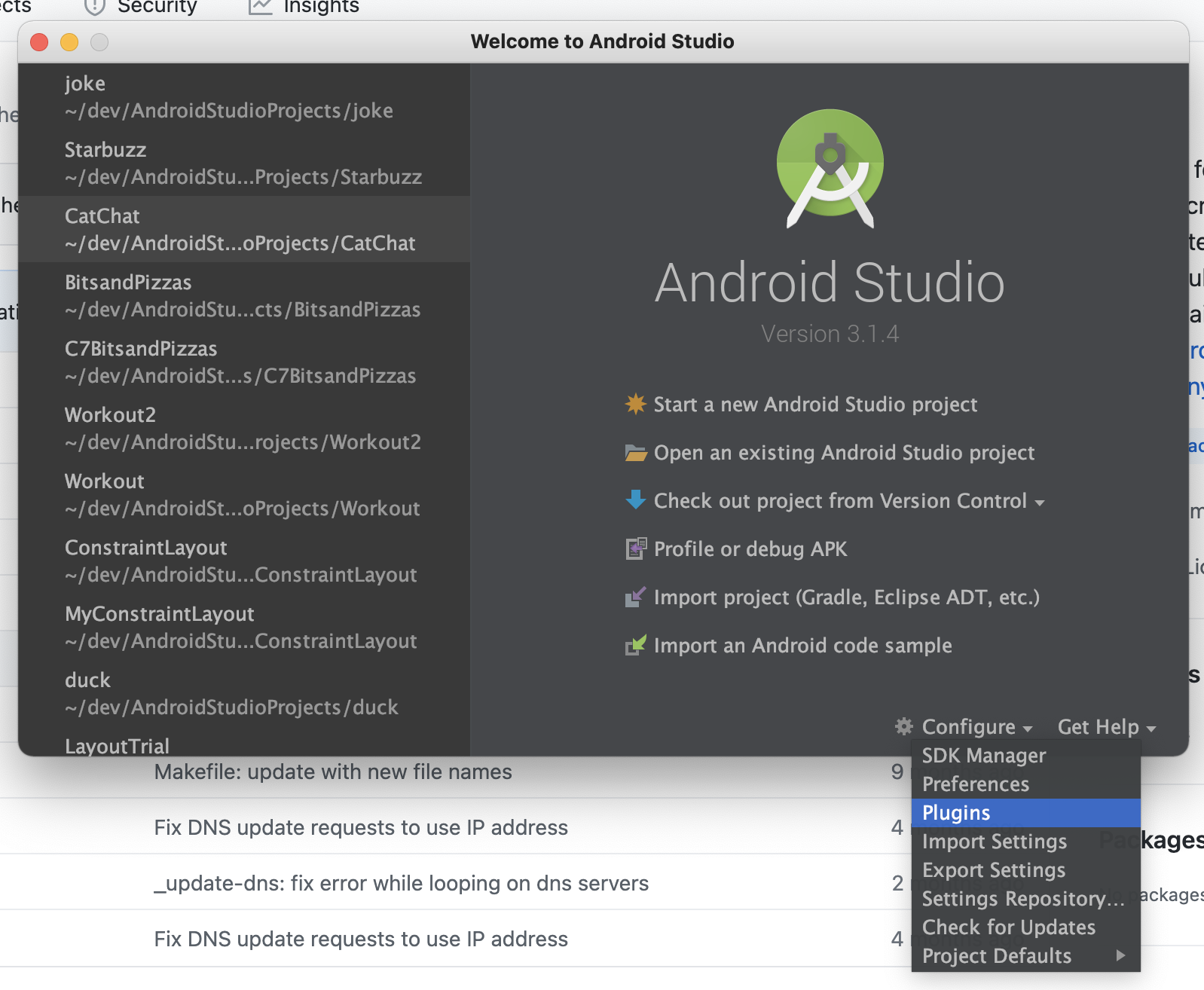Choose Export Settings menu item
1204x990 pixels.
1026,870
